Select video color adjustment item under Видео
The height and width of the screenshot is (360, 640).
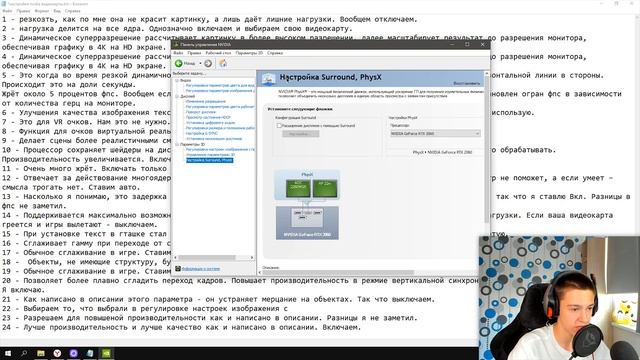coord(220,86)
